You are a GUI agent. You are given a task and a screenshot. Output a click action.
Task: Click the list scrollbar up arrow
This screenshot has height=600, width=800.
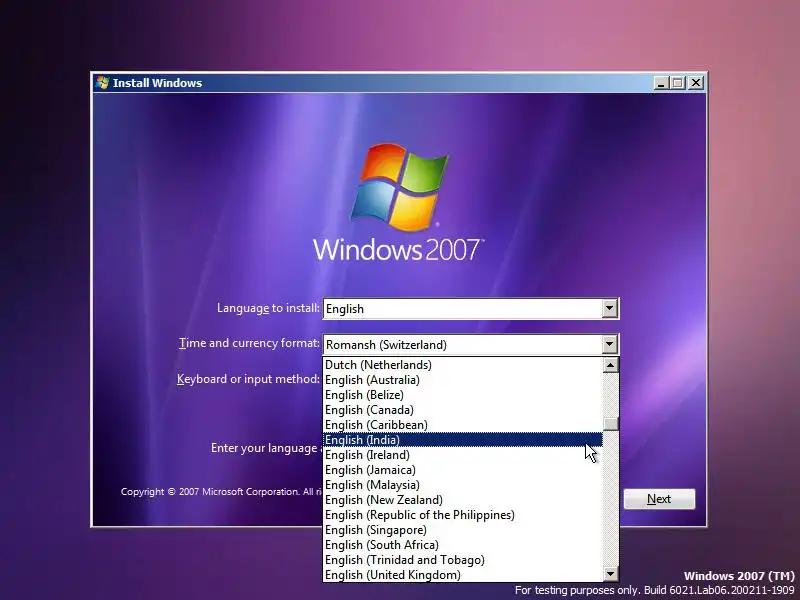tap(610, 365)
